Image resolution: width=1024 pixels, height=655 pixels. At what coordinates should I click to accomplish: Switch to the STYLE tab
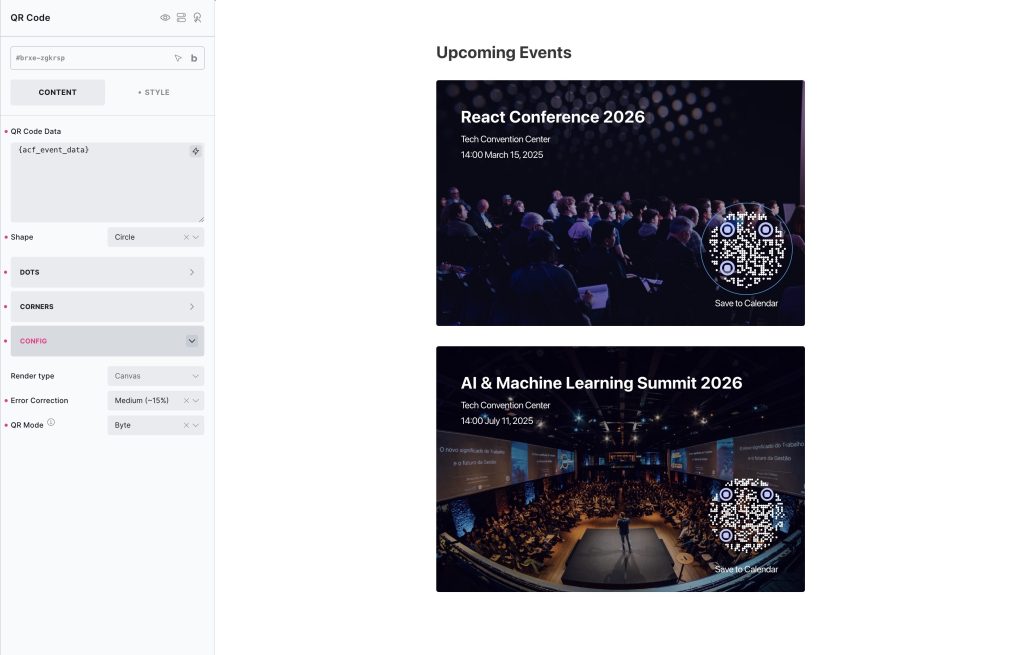coord(154,92)
